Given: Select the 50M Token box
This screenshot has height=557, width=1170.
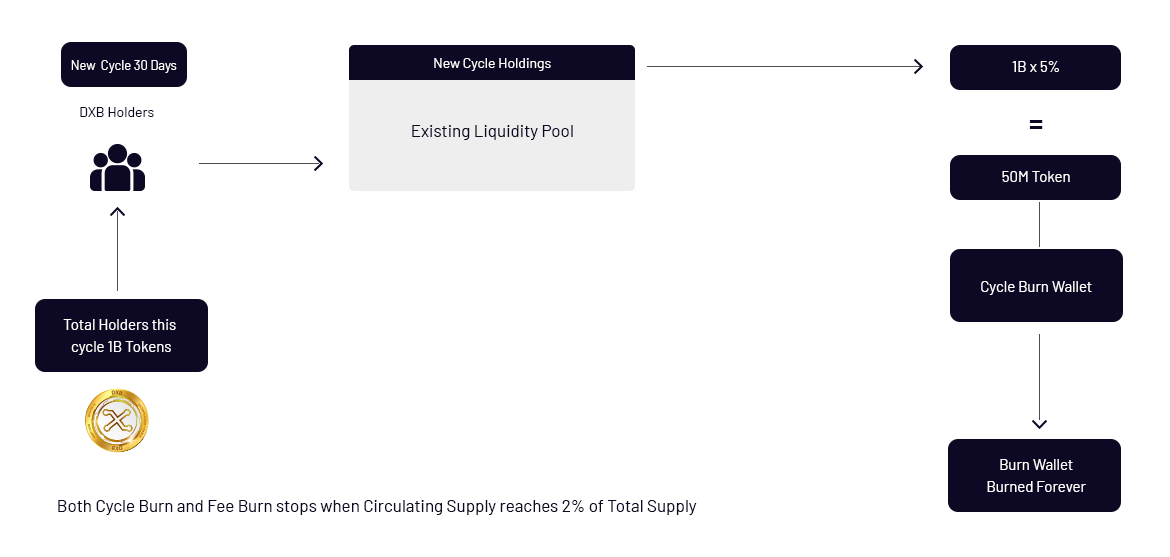Looking at the screenshot, I should point(1035,177).
